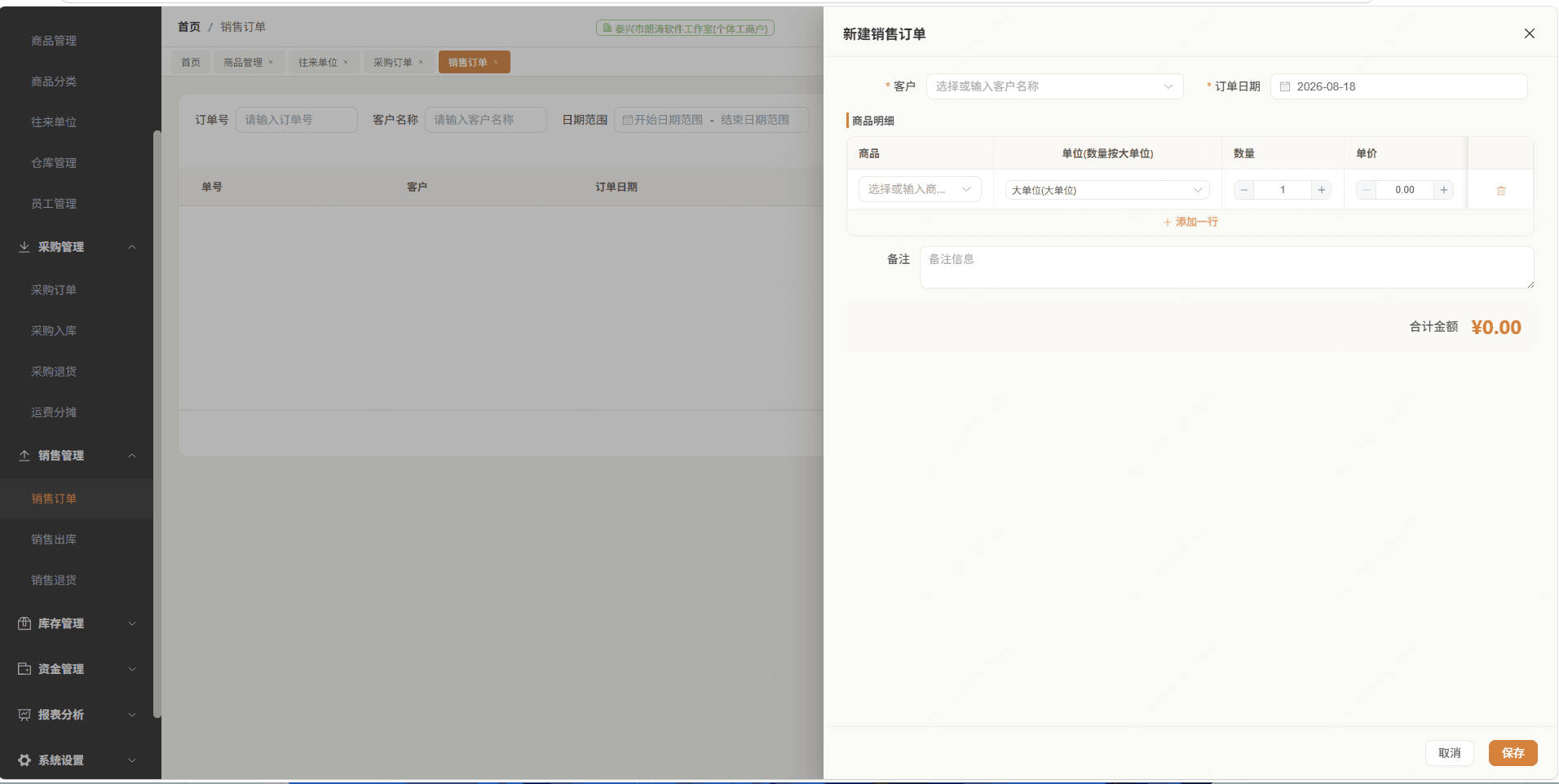Switch to the 首页 page tab

click(x=191, y=63)
